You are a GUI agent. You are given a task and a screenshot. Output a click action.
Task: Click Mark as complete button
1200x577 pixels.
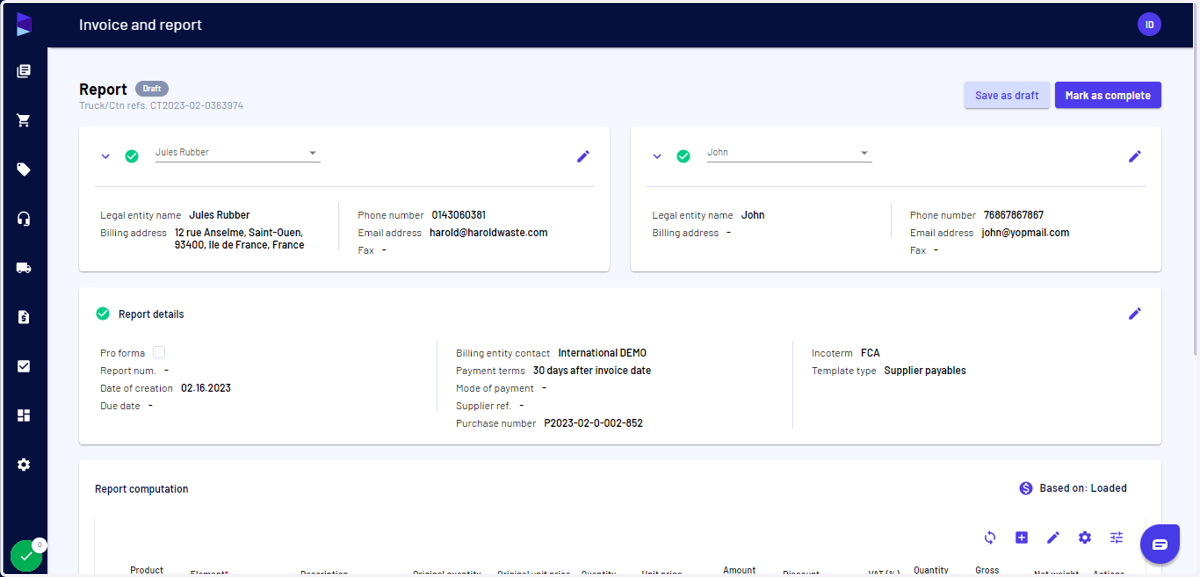(1108, 95)
